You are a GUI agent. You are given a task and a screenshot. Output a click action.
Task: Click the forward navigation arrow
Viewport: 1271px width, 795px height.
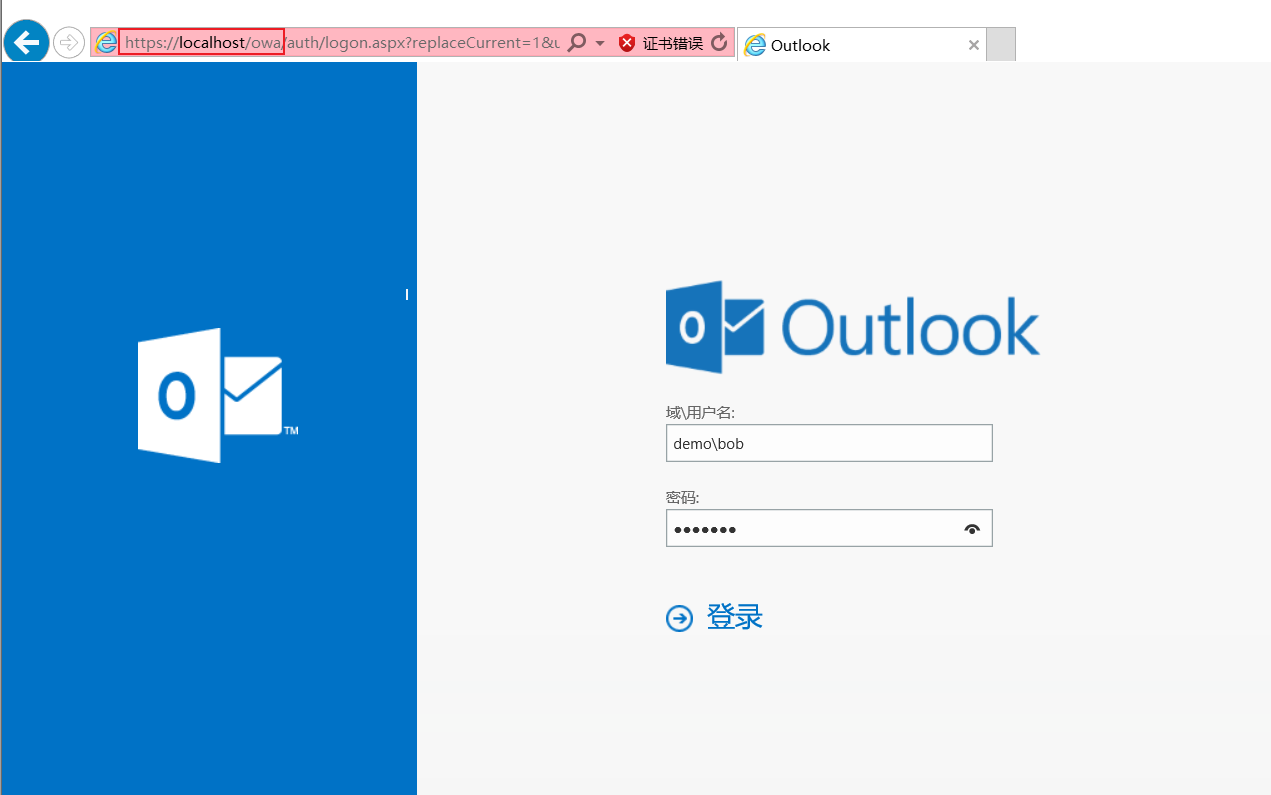pos(68,41)
